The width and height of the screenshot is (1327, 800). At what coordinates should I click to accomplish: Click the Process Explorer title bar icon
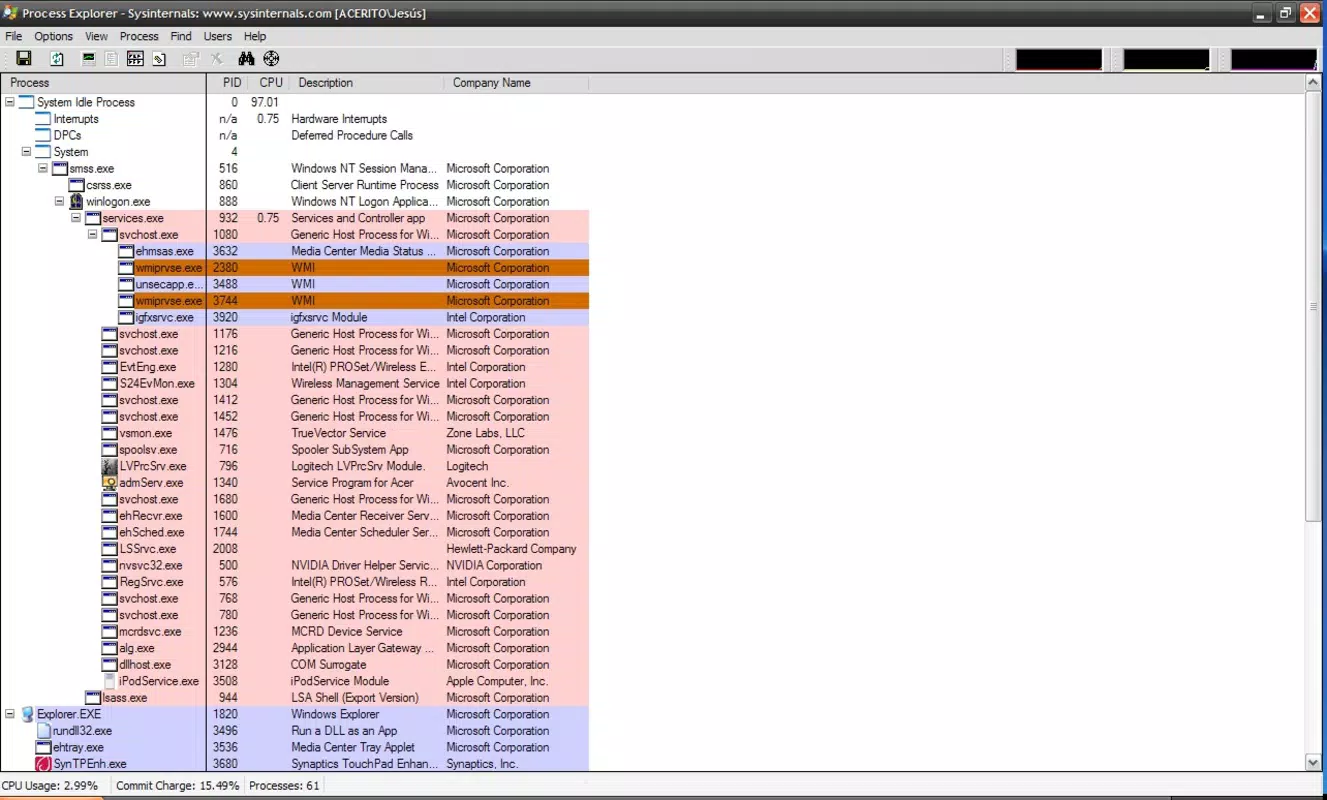tap(10, 13)
